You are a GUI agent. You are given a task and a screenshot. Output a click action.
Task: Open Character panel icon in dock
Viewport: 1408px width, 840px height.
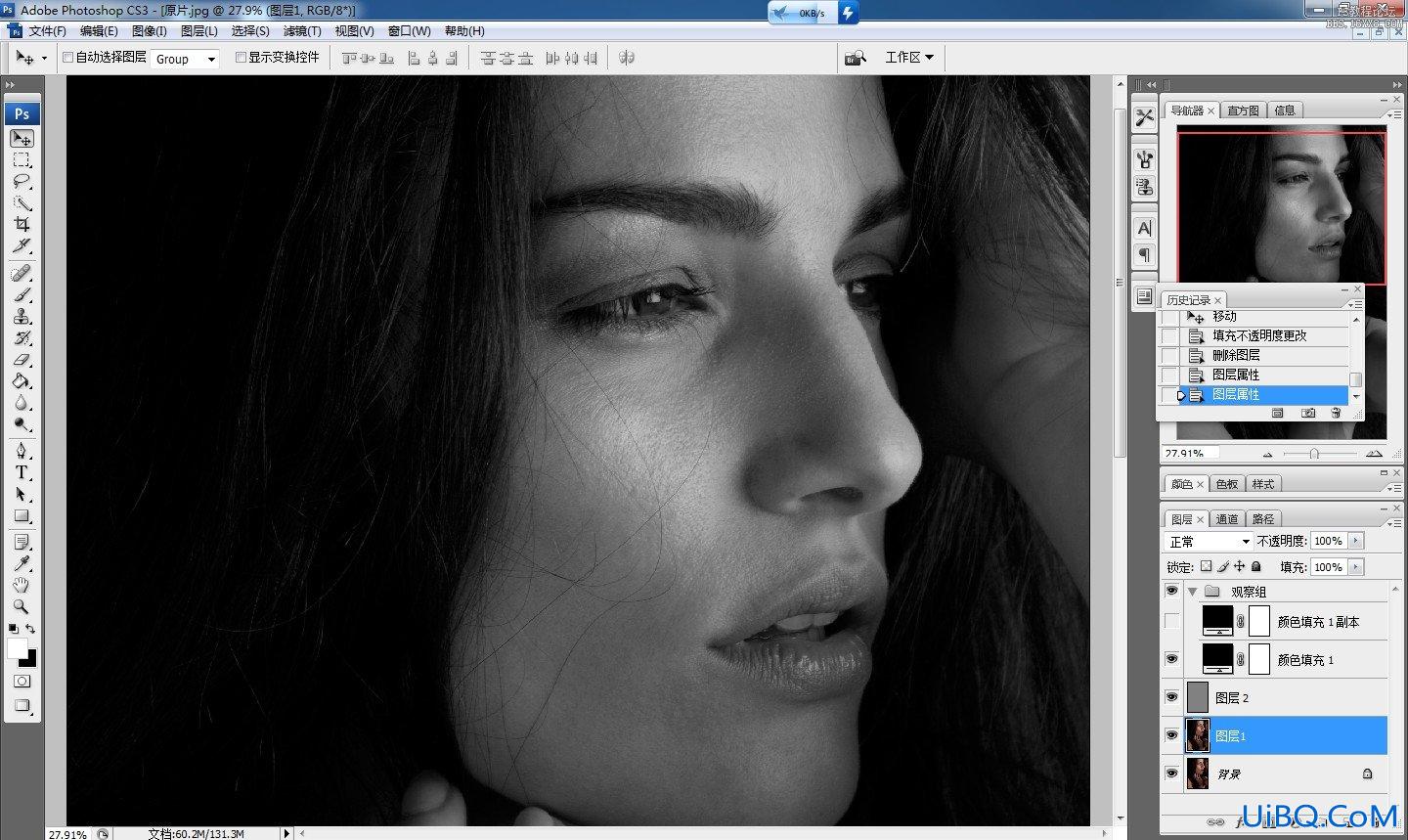pyautogui.click(x=1144, y=228)
